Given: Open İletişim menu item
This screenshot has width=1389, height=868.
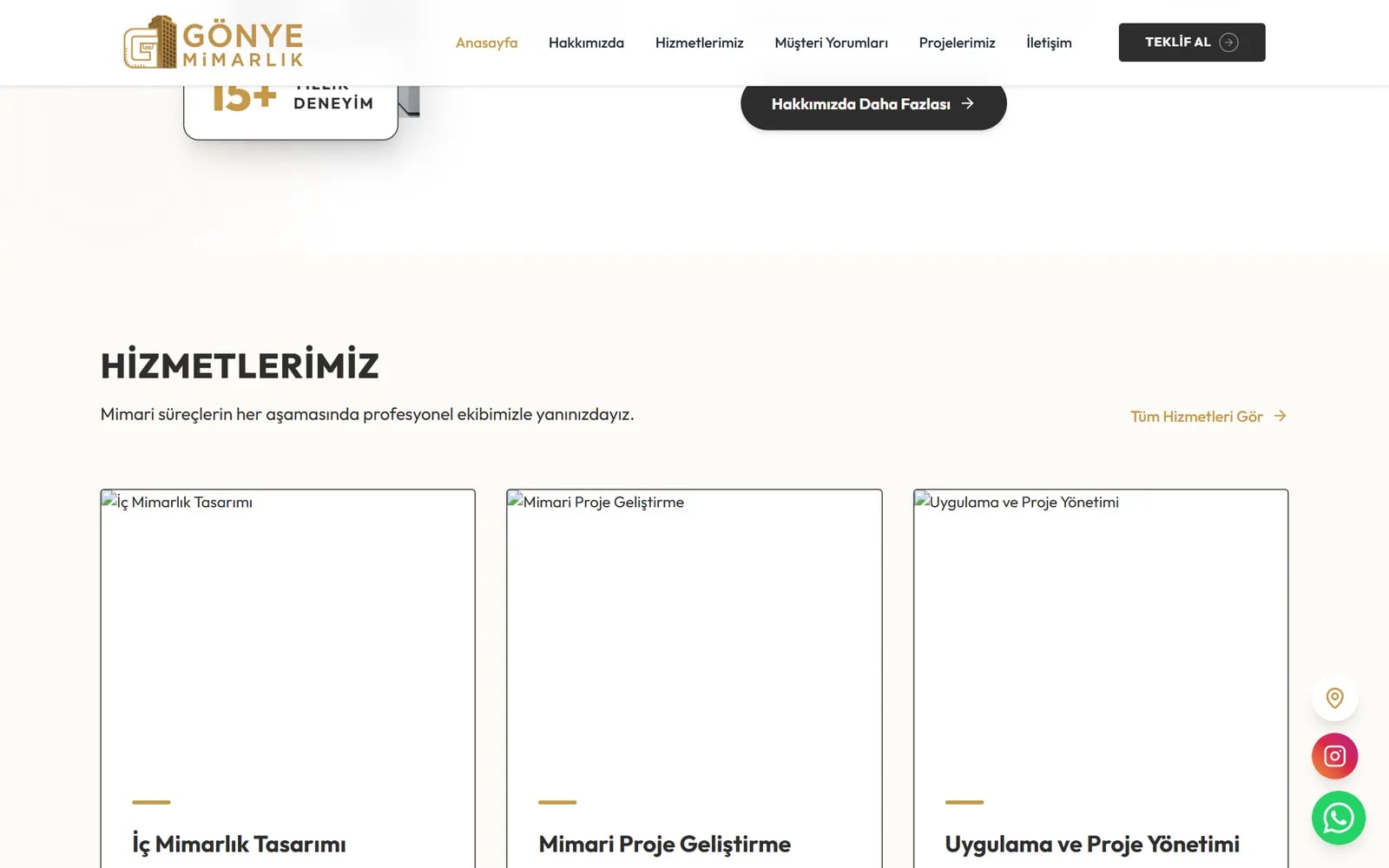Looking at the screenshot, I should pos(1049,43).
